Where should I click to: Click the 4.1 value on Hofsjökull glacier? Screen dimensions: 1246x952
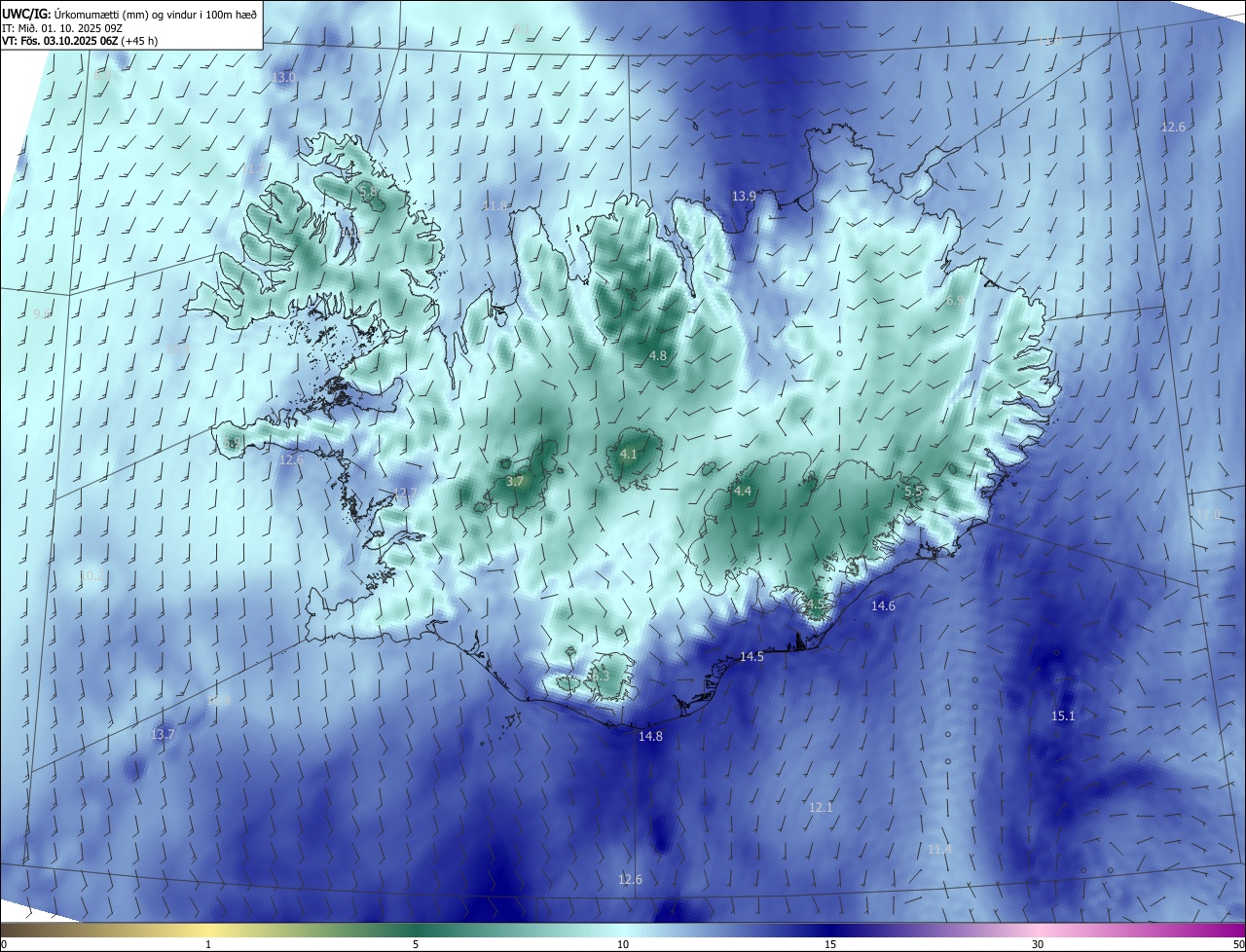click(x=628, y=455)
